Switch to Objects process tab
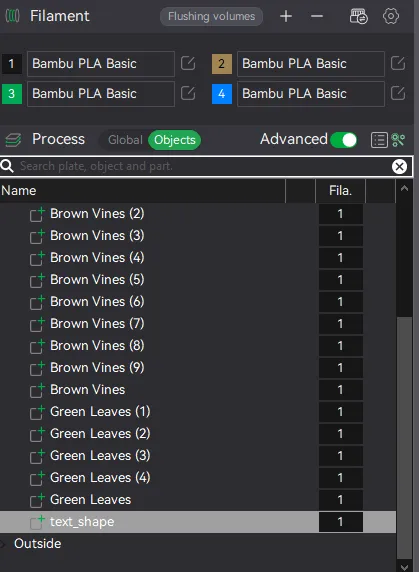The width and height of the screenshot is (419, 572). pyautogui.click(x=175, y=140)
